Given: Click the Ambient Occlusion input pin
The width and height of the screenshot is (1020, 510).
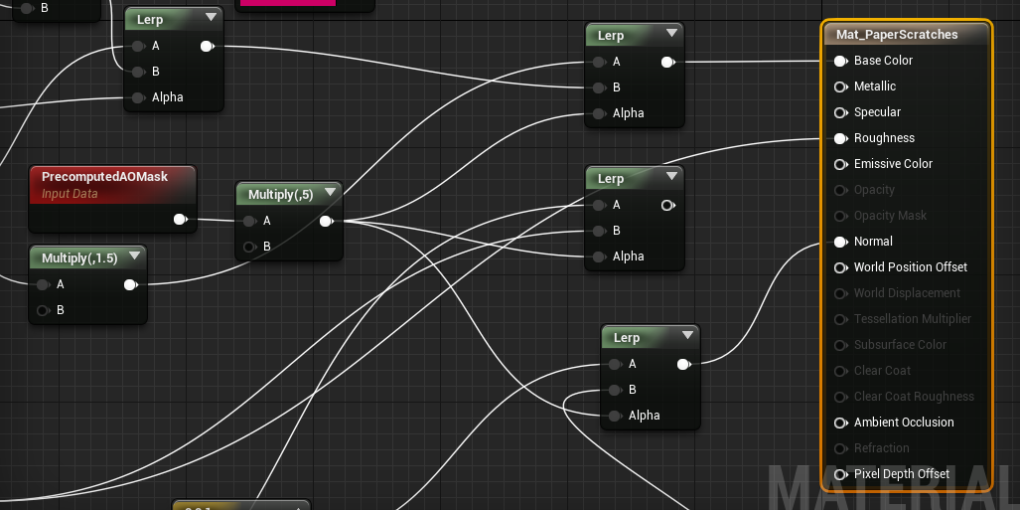Looking at the screenshot, I should tap(840, 423).
